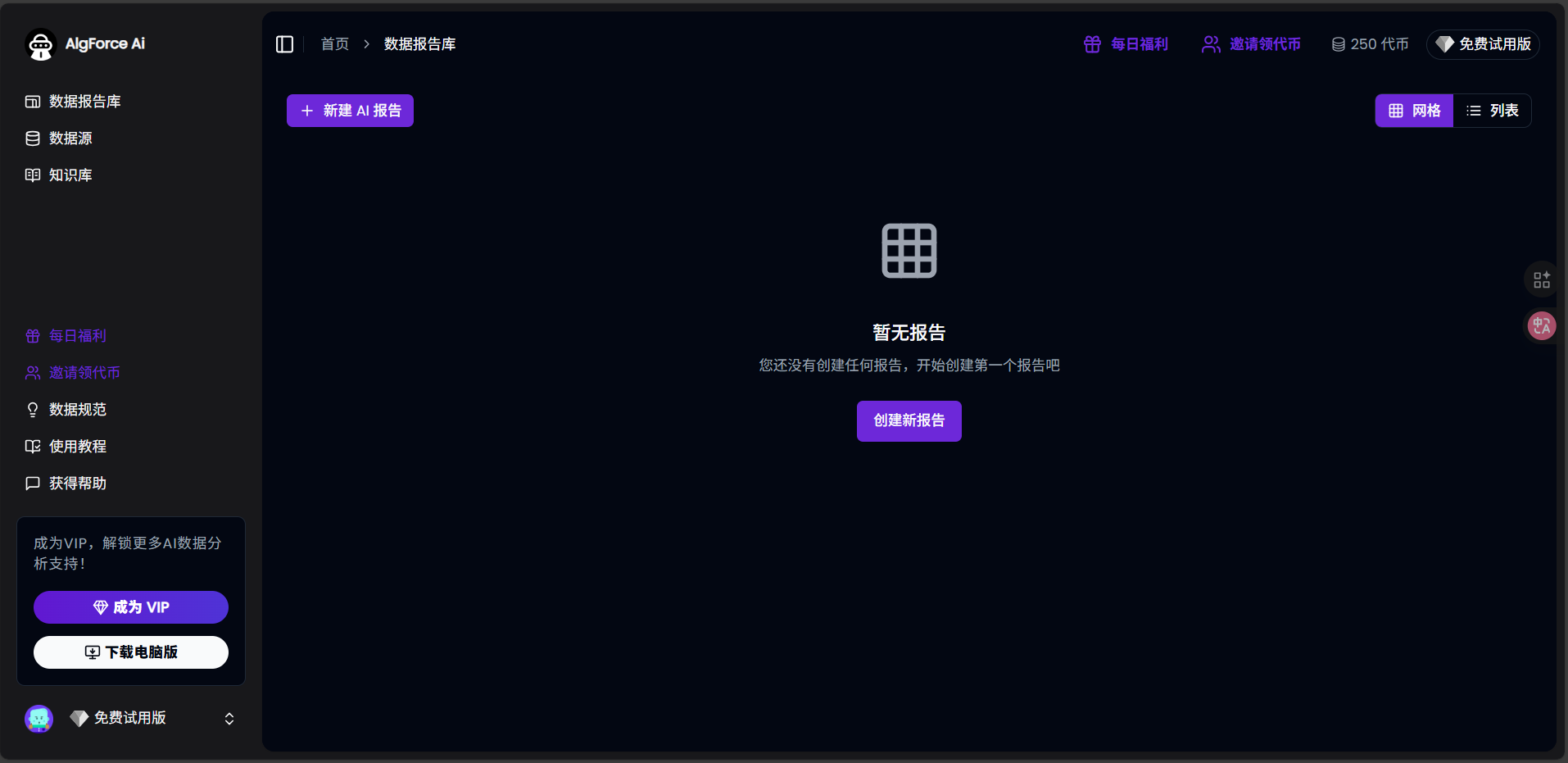Screen dimensions: 1568x763
Task: Click 下载电脑版 download button
Action: pos(131,652)
